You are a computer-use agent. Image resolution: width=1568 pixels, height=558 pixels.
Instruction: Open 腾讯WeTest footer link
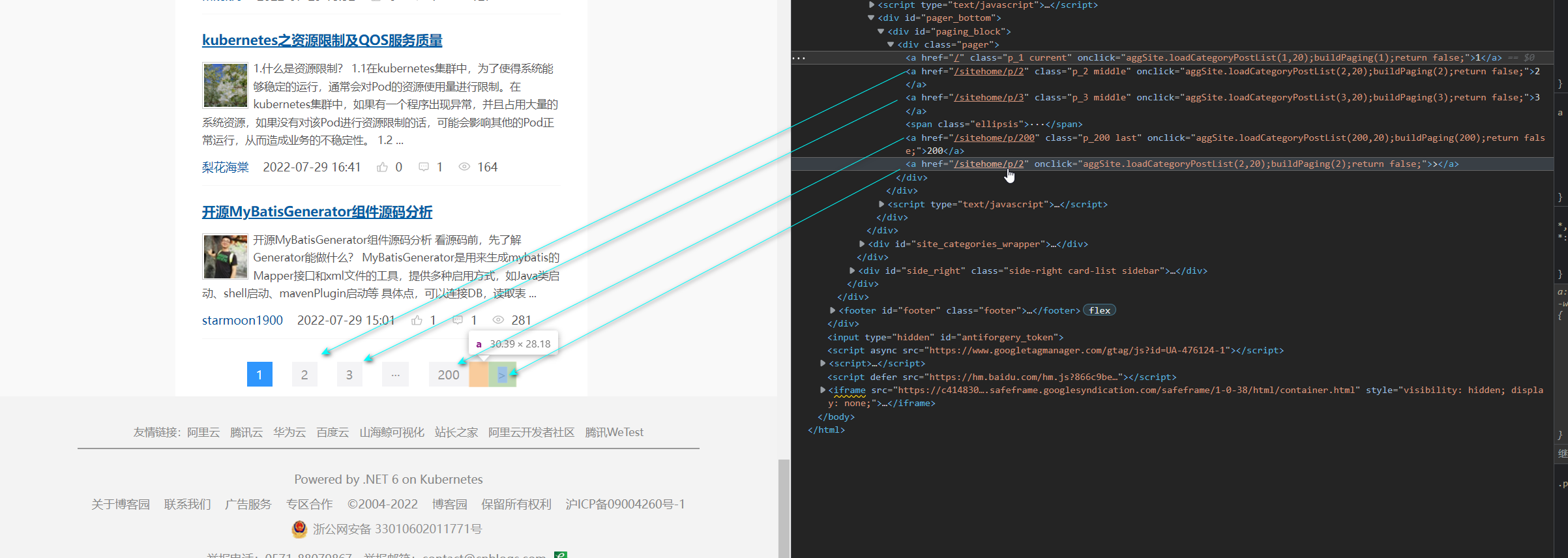[614, 432]
